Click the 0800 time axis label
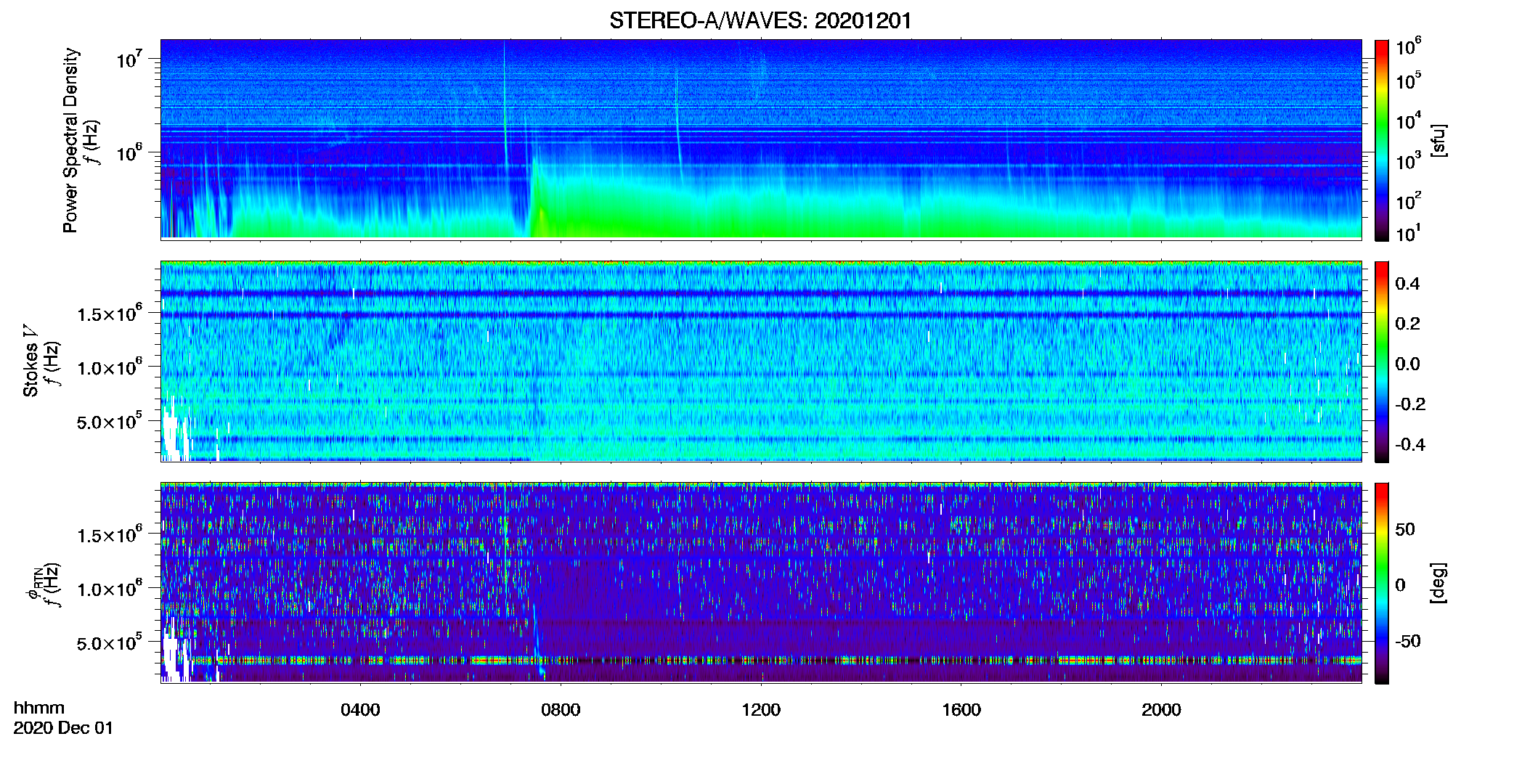 click(561, 710)
